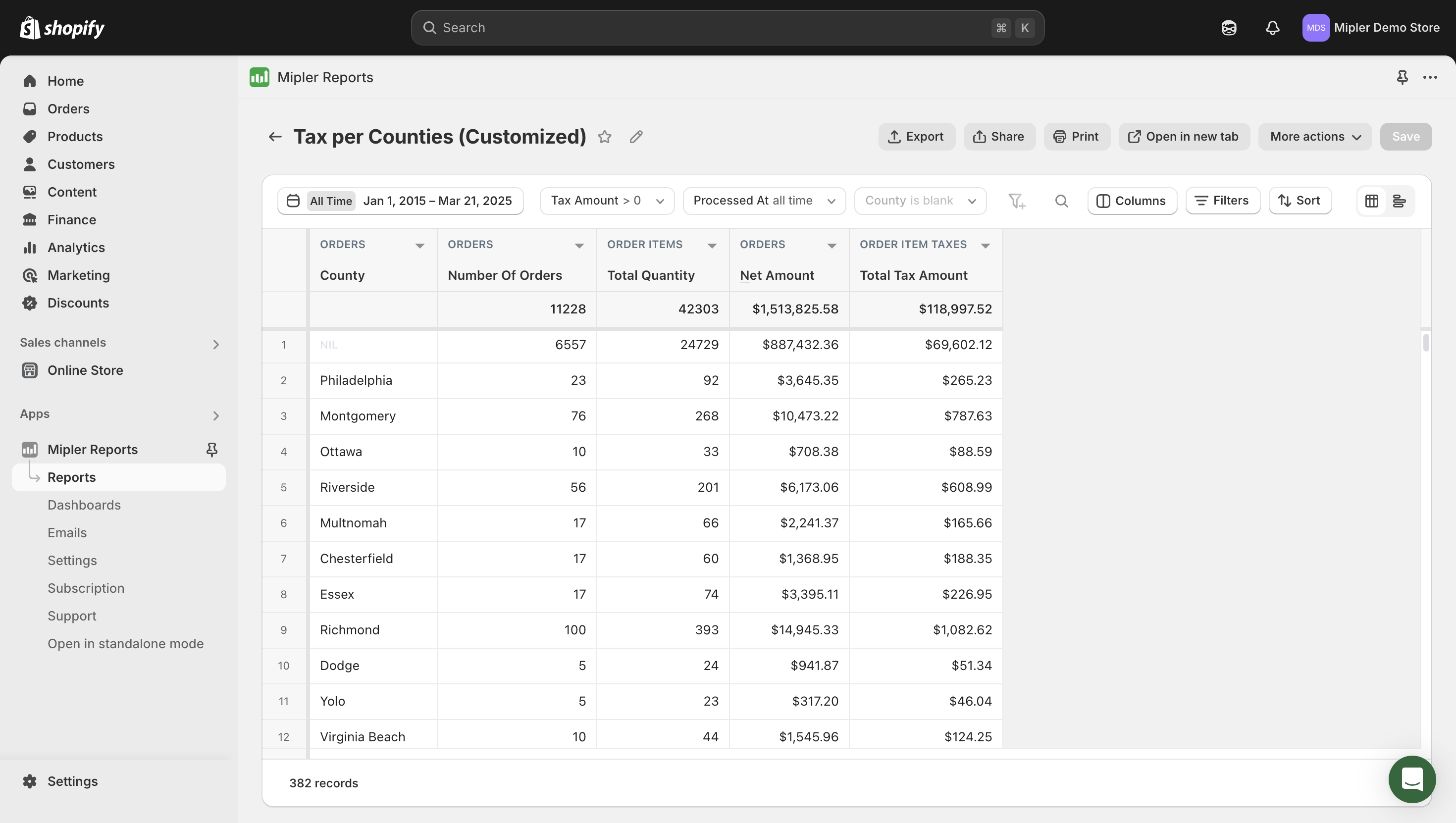The width and height of the screenshot is (1456, 823).
Task: Expand the More actions dropdown
Action: click(1315, 137)
